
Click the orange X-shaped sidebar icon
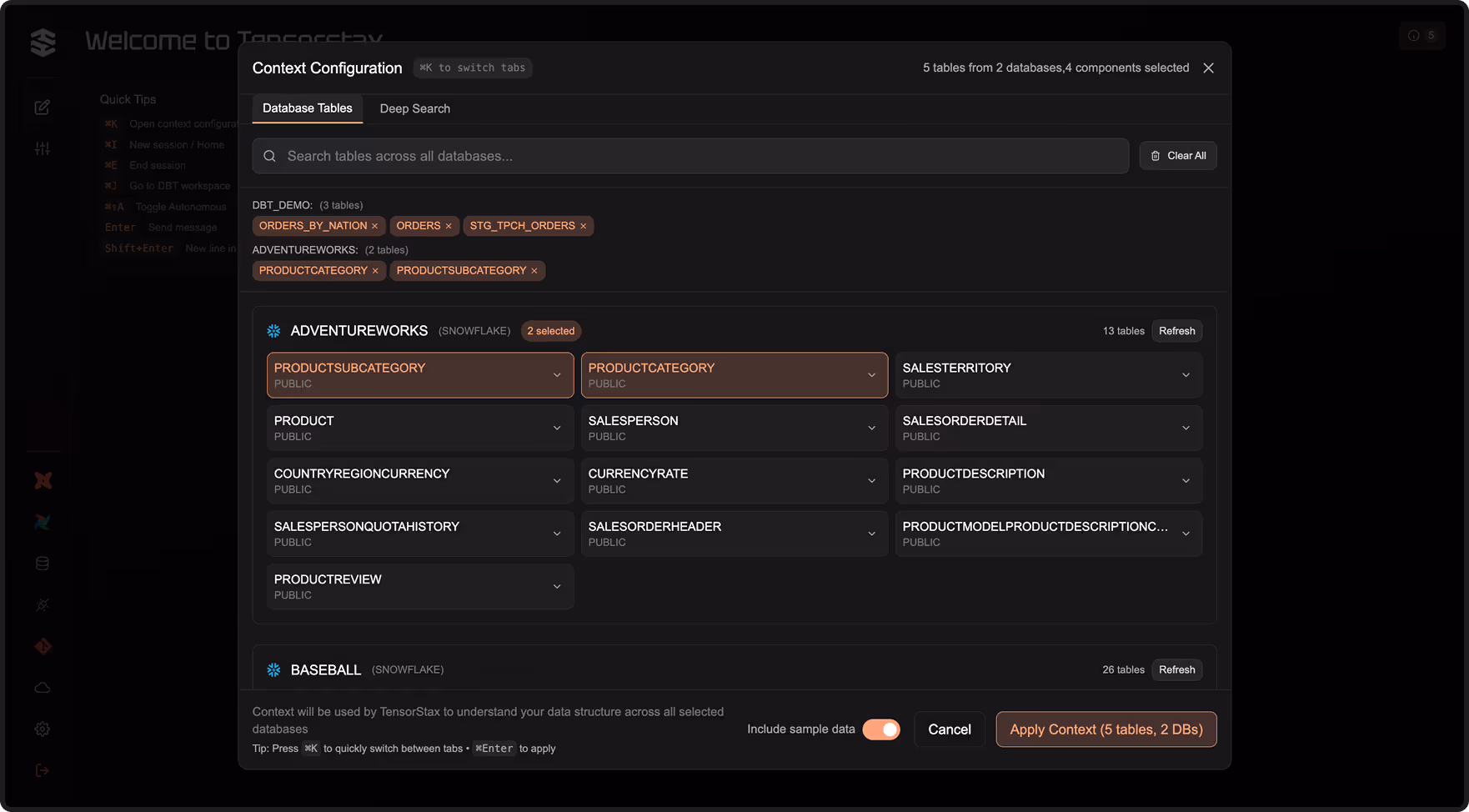43,480
